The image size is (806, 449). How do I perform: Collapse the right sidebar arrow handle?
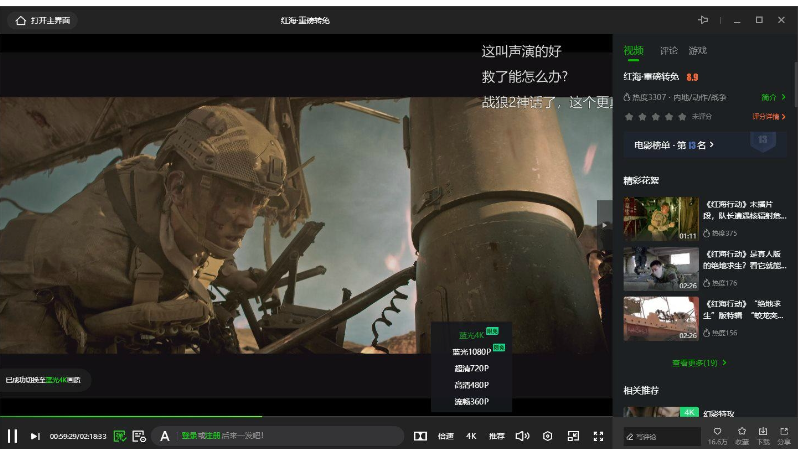(604, 225)
